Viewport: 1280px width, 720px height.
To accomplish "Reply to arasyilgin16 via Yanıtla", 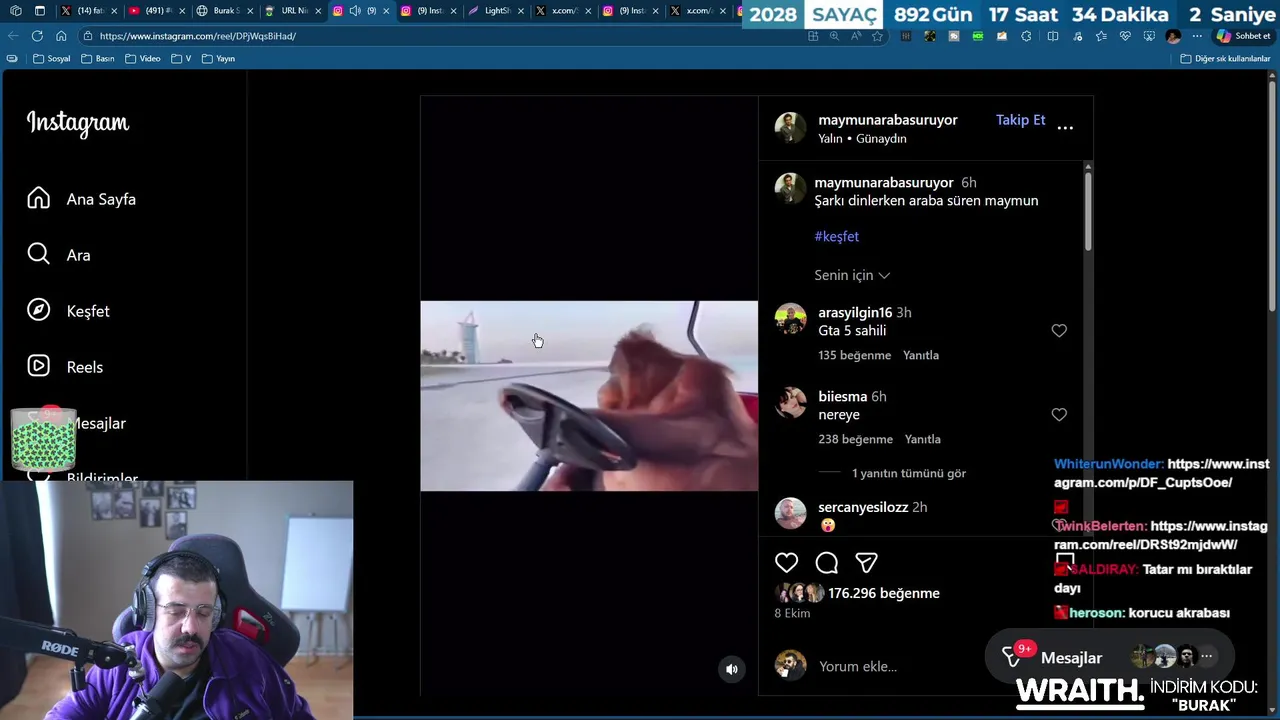I will pyautogui.click(x=921, y=355).
